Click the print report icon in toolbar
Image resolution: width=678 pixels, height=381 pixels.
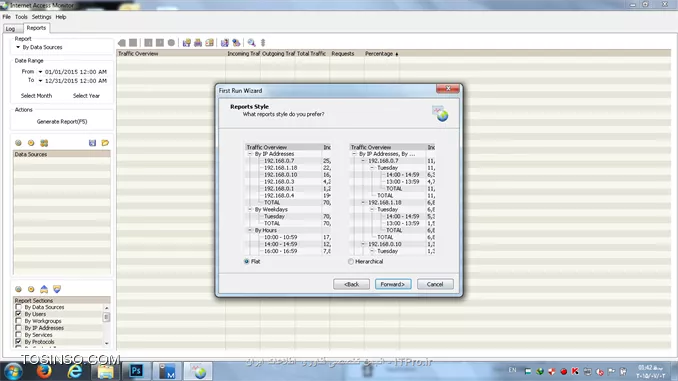198,43
